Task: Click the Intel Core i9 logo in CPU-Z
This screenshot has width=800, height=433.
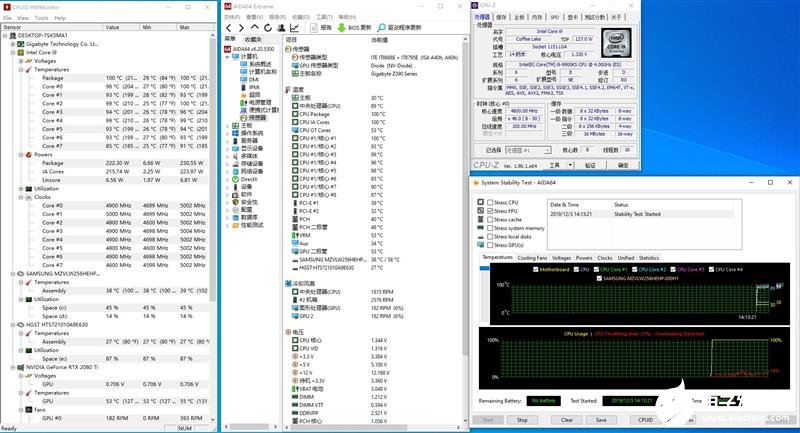Action: click(616, 44)
